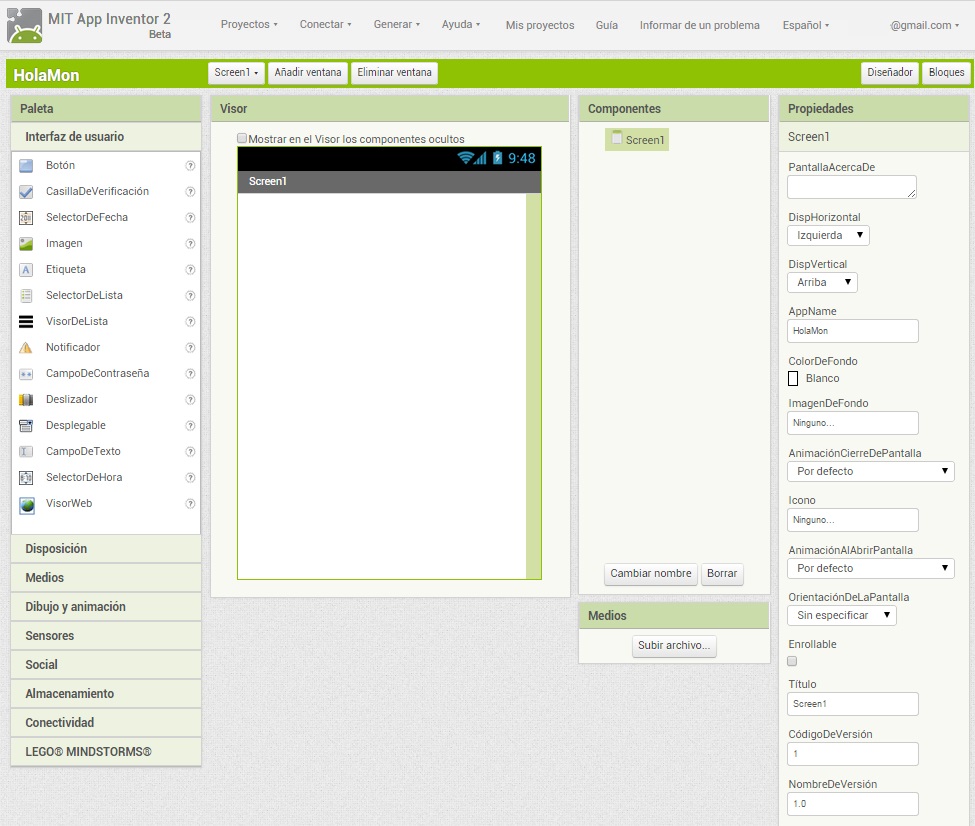The width and height of the screenshot is (975, 826).
Task: Open AnimaciónCierreDePantalla dropdown
Action: coord(871,471)
